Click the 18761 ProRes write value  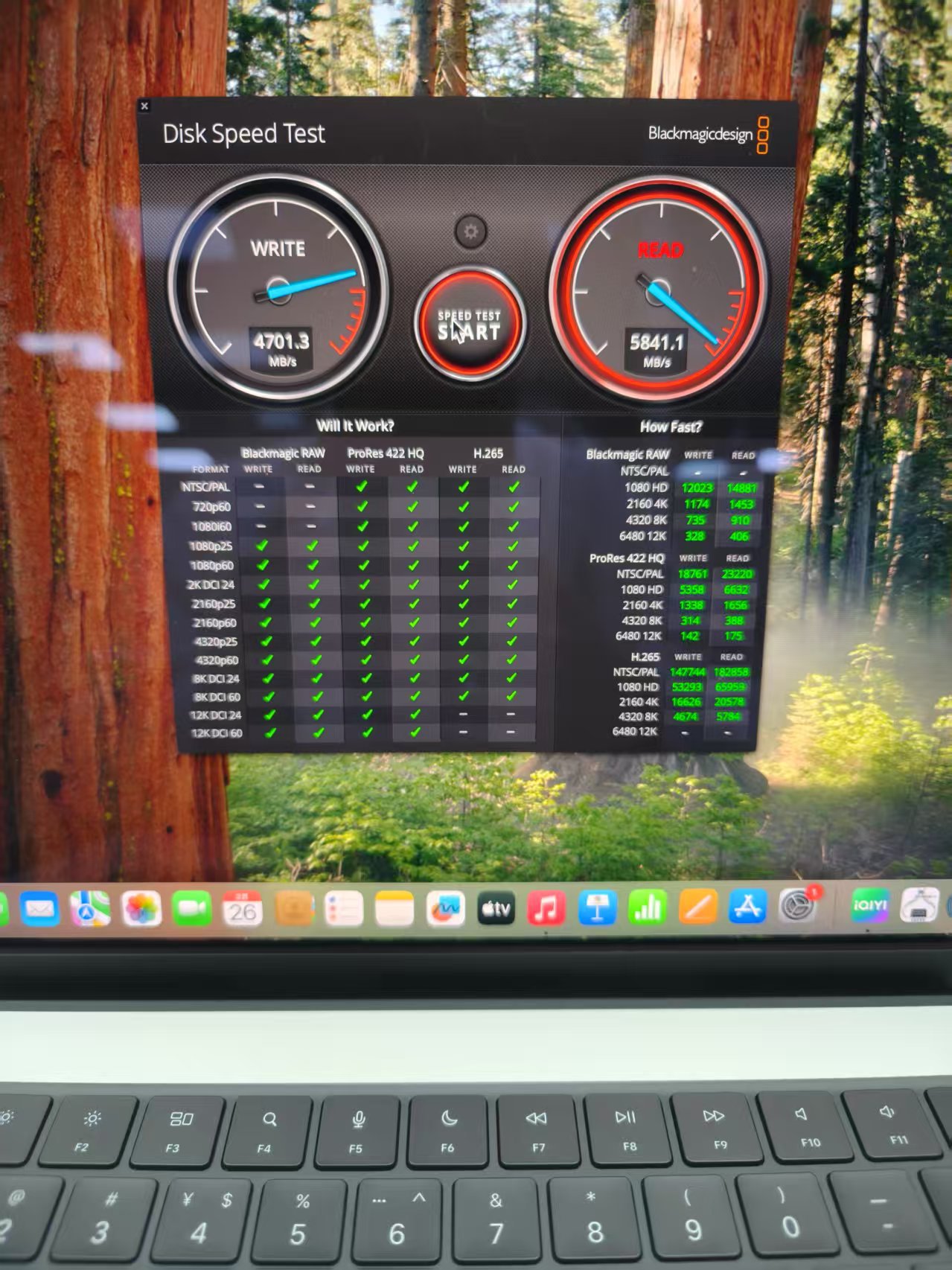click(693, 574)
